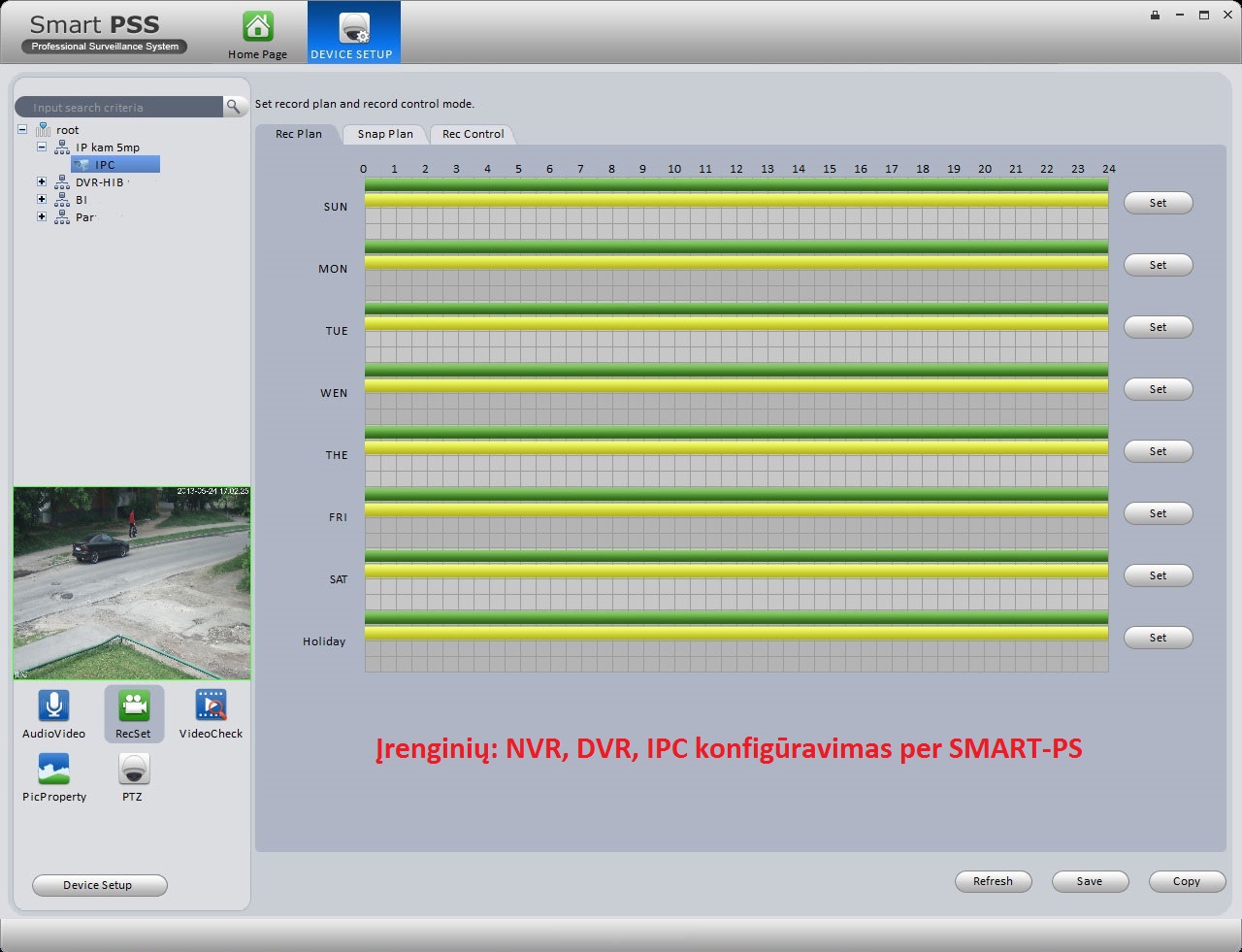
Task: Select the root node icon
Action: [x=44, y=129]
